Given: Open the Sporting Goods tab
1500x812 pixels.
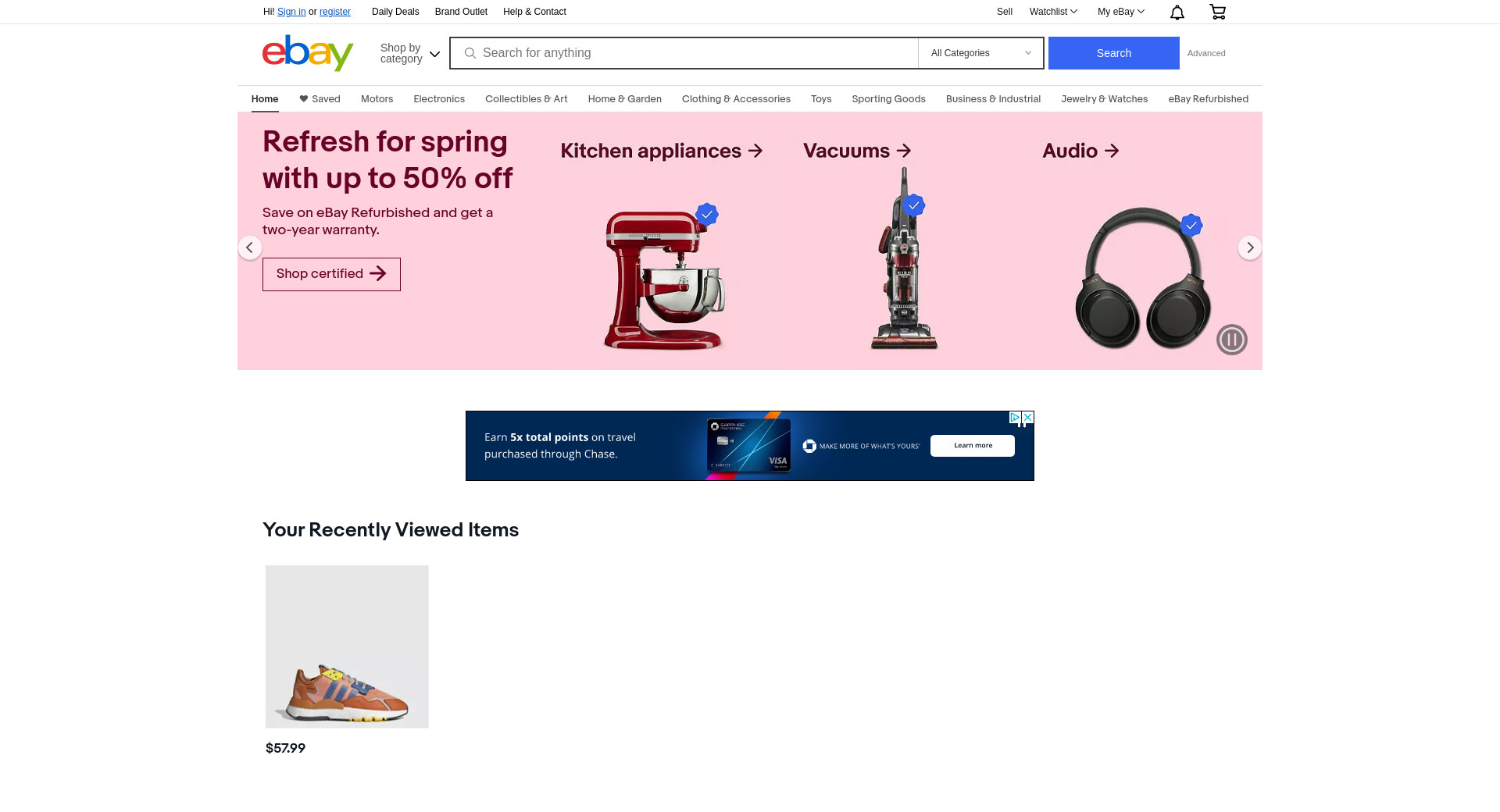Looking at the screenshot, I should (x=888, y=99).
